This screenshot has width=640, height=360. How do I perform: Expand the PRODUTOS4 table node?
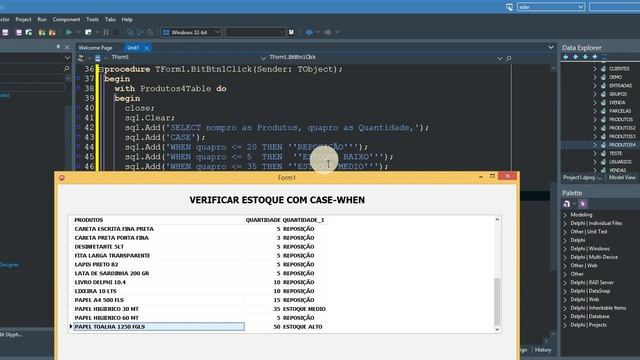(595, 145)
